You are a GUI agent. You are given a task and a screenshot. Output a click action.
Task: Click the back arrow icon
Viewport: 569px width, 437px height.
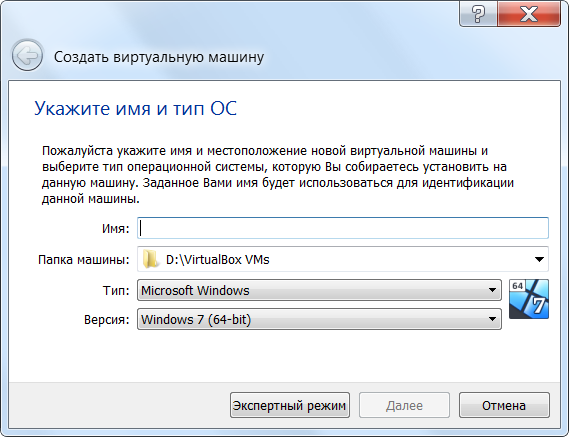click(28, 56)
